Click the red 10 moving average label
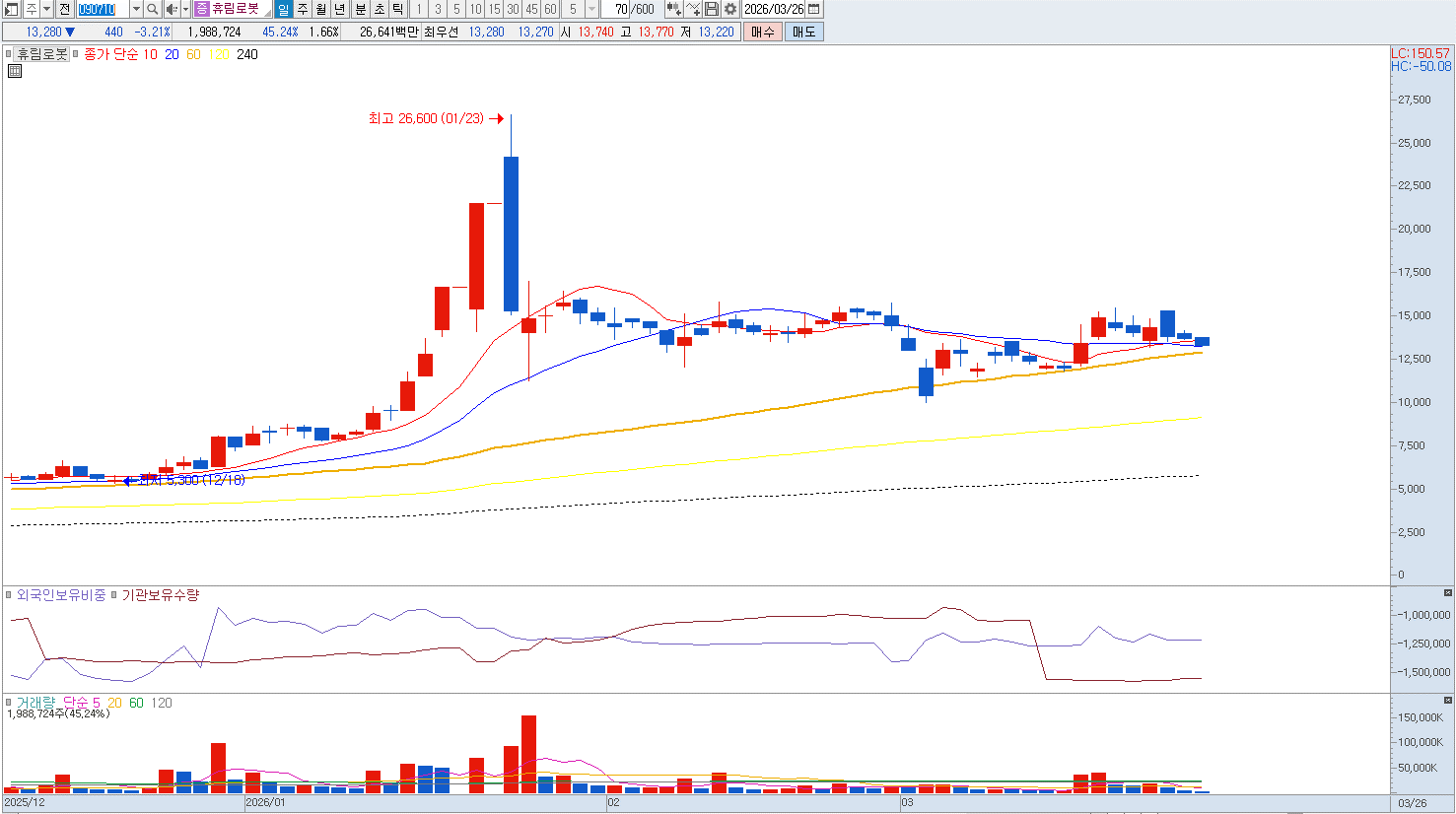The height and width of the screenshot is (814, 1456). 150,54
